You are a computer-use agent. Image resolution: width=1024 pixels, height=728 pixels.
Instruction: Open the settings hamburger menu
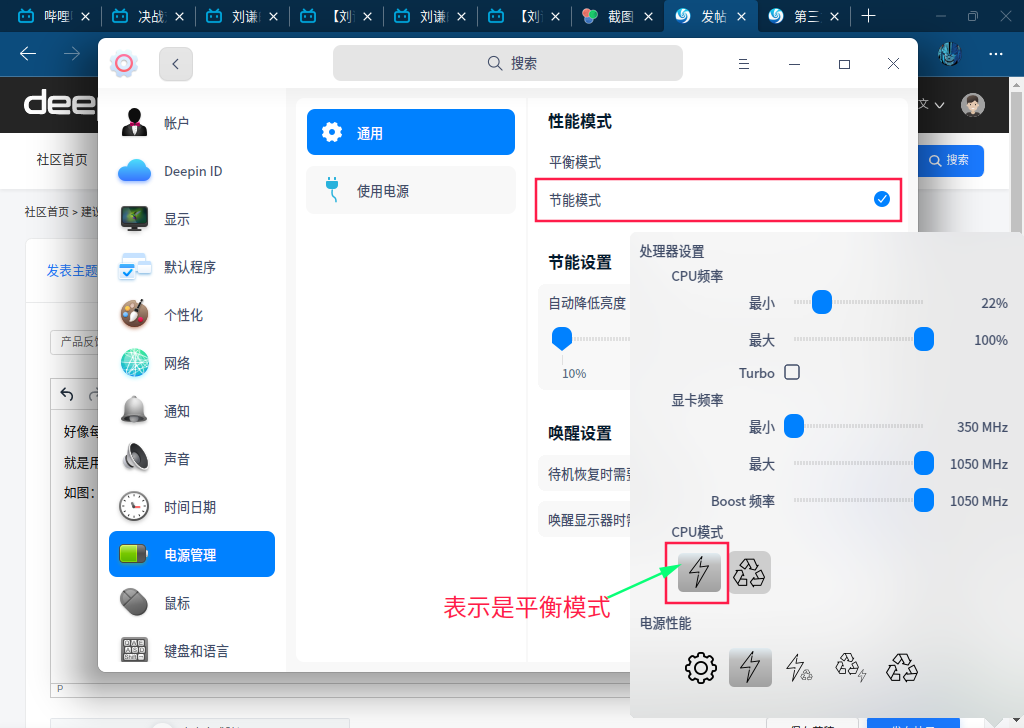coord(744,64)
